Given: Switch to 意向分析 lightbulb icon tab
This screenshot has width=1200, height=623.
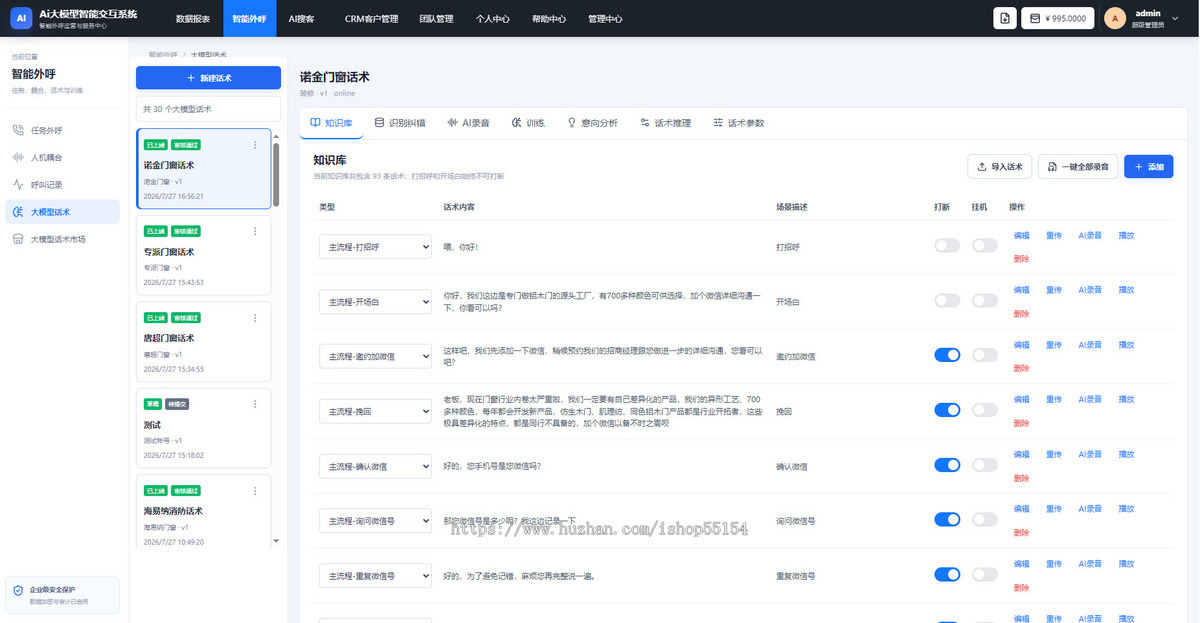Looking at the screenshot, I should (x=572, y=122).
